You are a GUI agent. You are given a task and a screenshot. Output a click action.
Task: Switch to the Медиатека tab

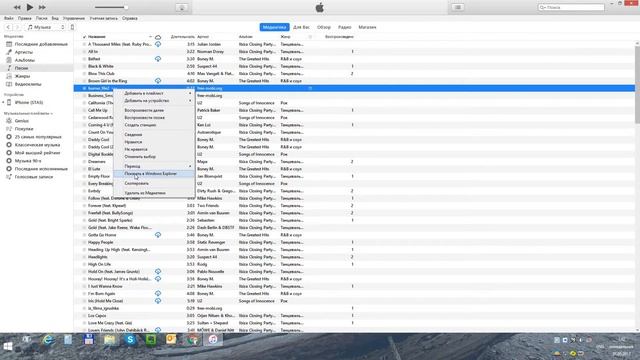pos(274,27)
